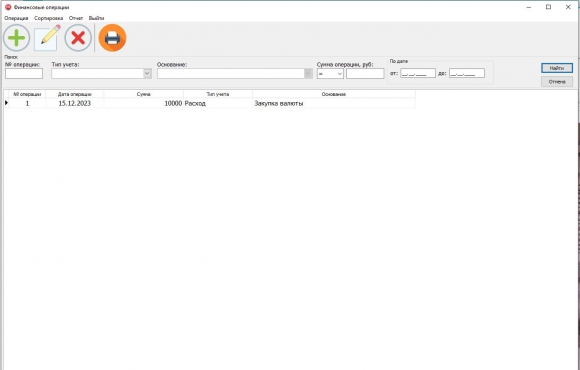Click the date 'до' input field
Viewport: 580px width, 370px height.
467,73
